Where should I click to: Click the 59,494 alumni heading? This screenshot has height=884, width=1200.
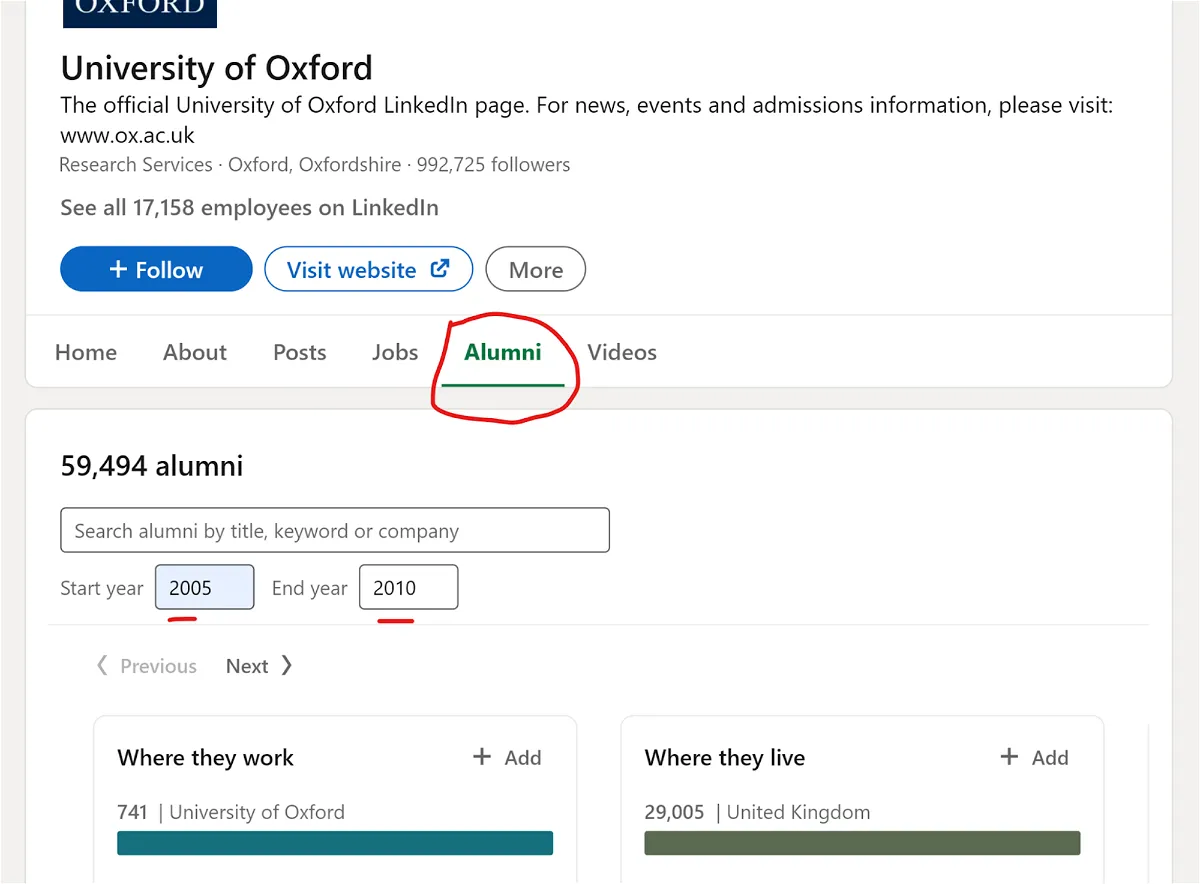tap(152, 466)
